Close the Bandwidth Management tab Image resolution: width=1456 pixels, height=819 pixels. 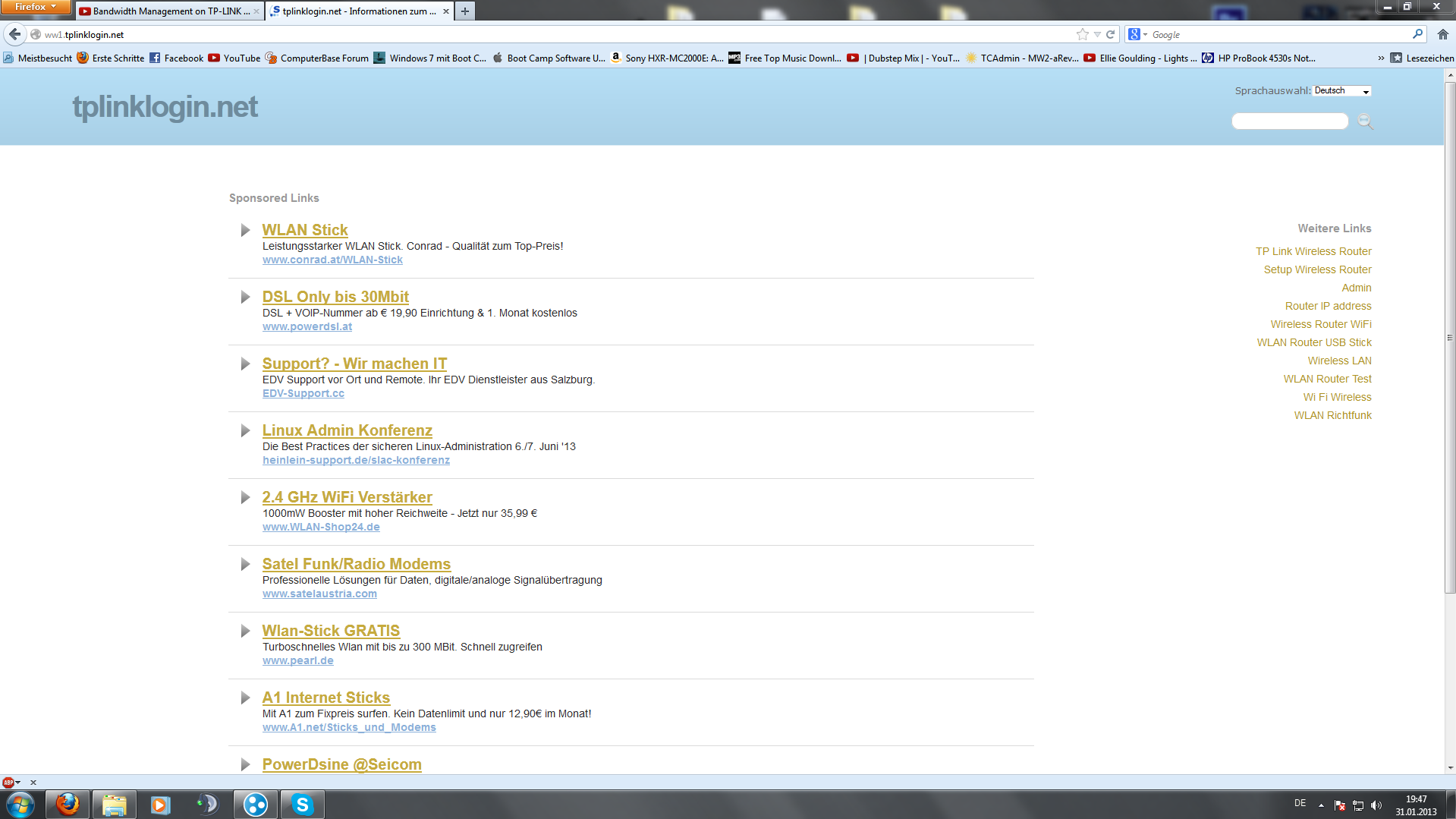tap(256, 11)
